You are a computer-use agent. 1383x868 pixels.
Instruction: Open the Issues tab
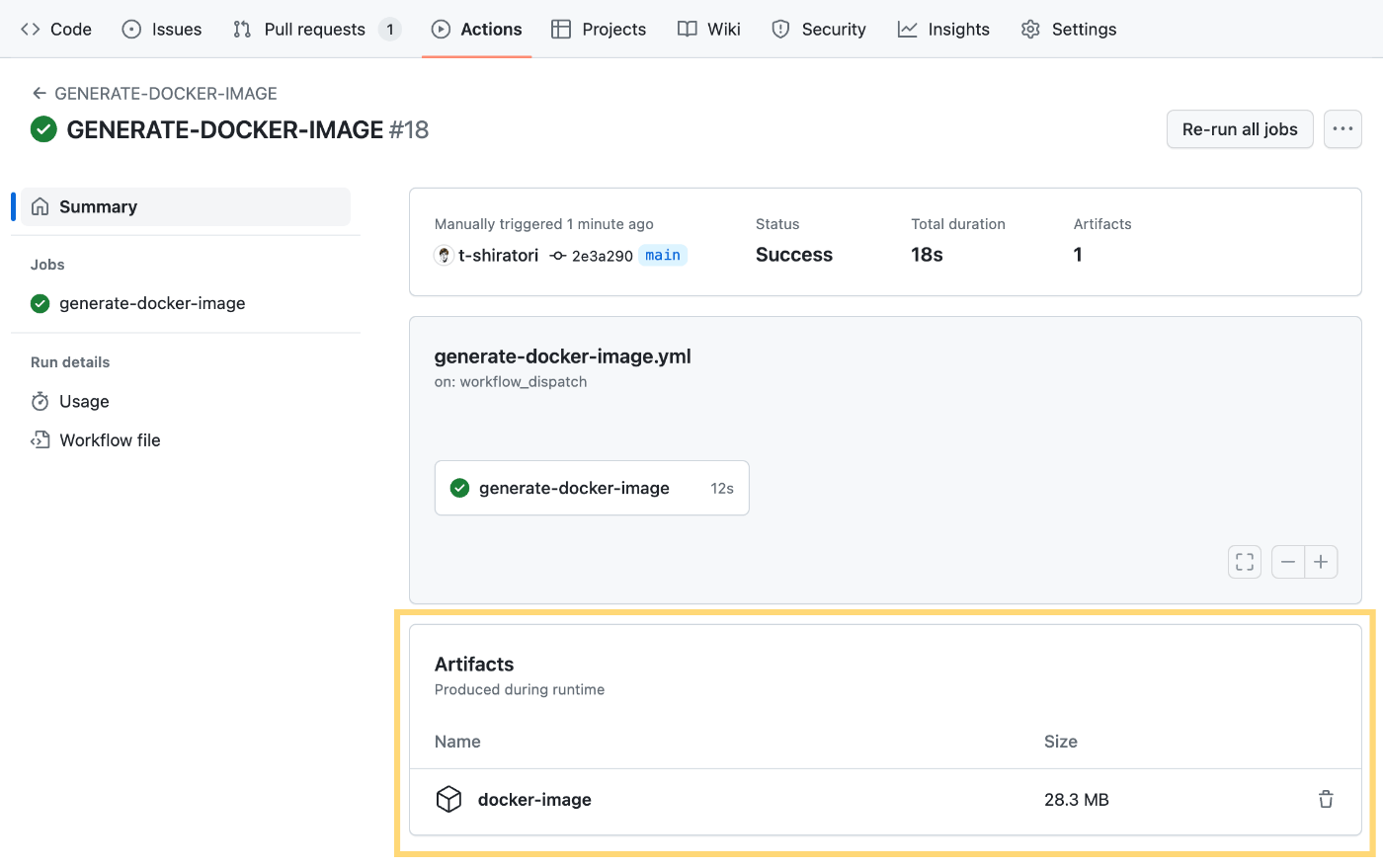(162, 29)
